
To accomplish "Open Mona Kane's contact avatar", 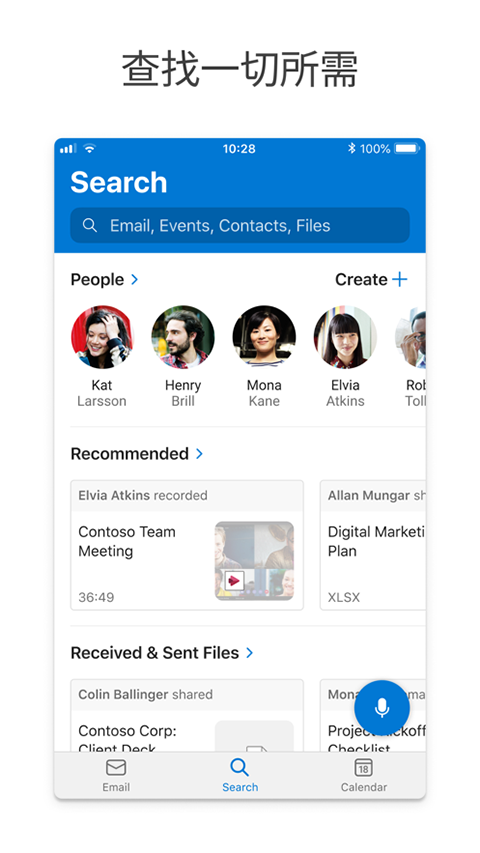I will 264,337.
